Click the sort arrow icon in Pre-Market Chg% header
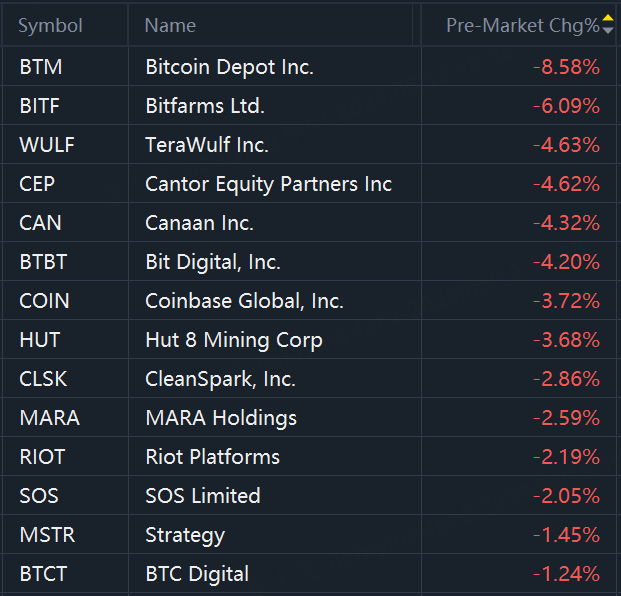This screenshot has width=621, height=596. (x=608, y=25)
